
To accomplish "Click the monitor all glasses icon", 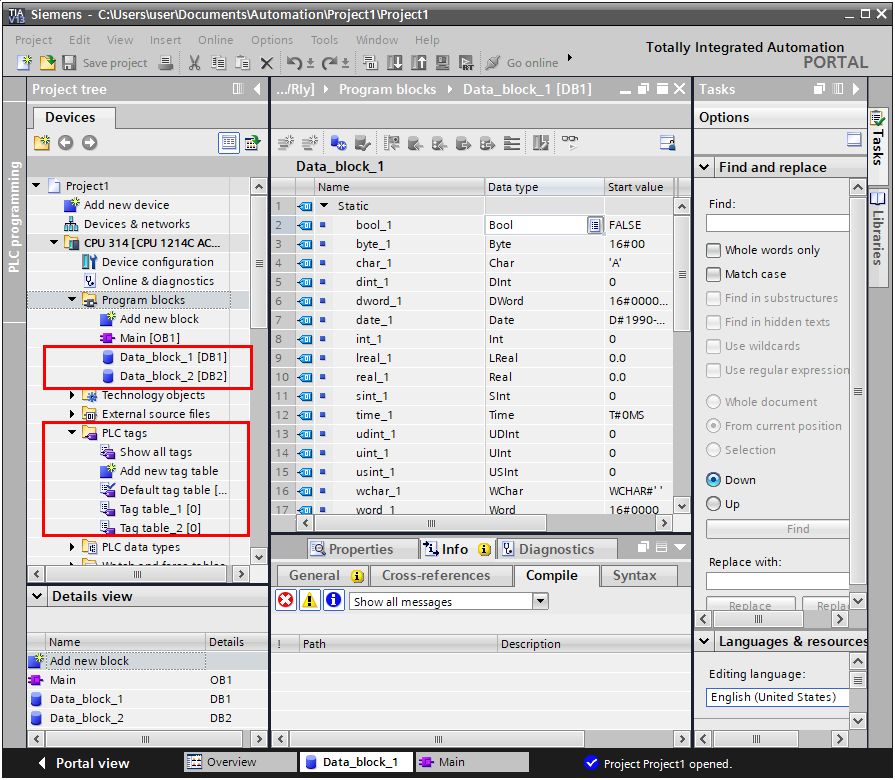I will [569, 143].
